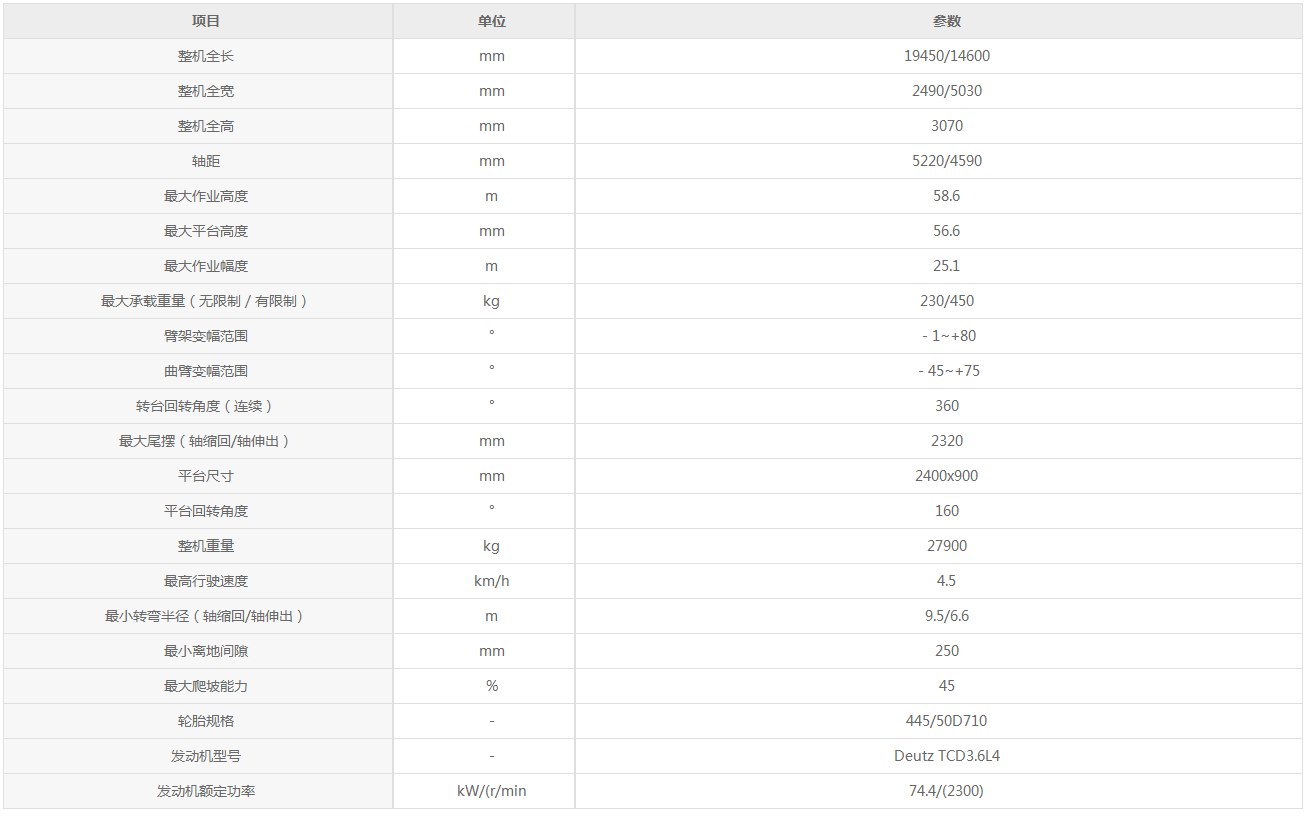1308x816 pixels.
Task: Select the 445/50D710 tire specification
Action: click(946, 721)
